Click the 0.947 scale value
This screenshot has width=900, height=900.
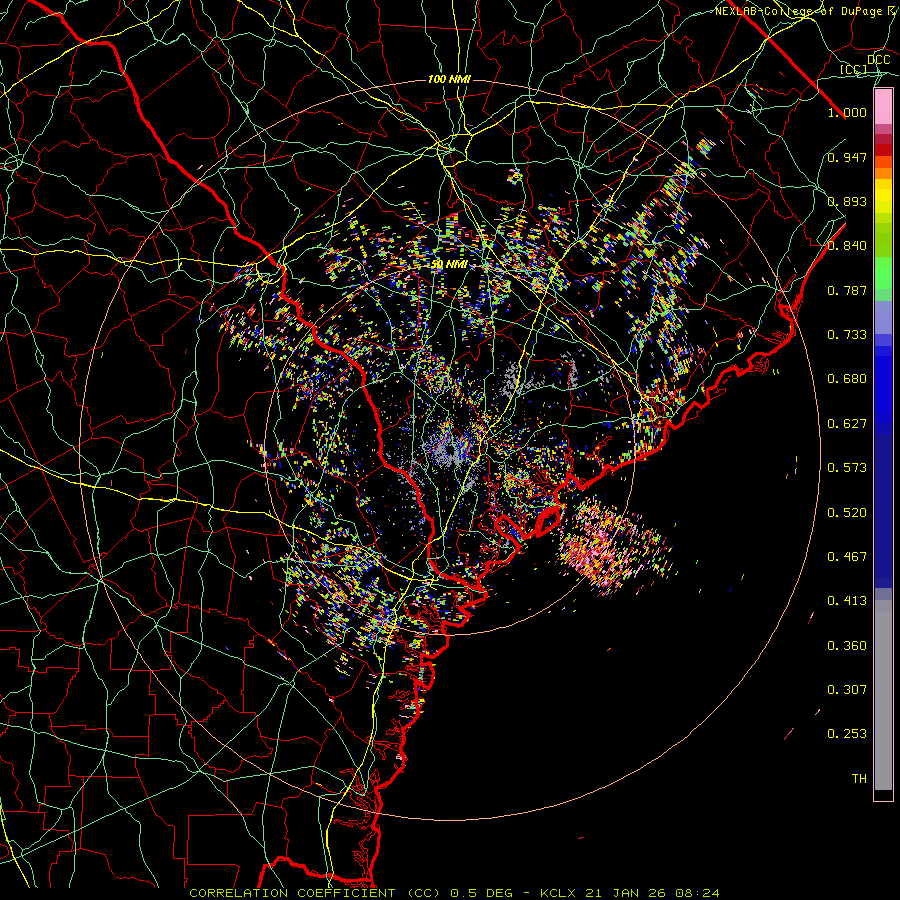[847, 157]
